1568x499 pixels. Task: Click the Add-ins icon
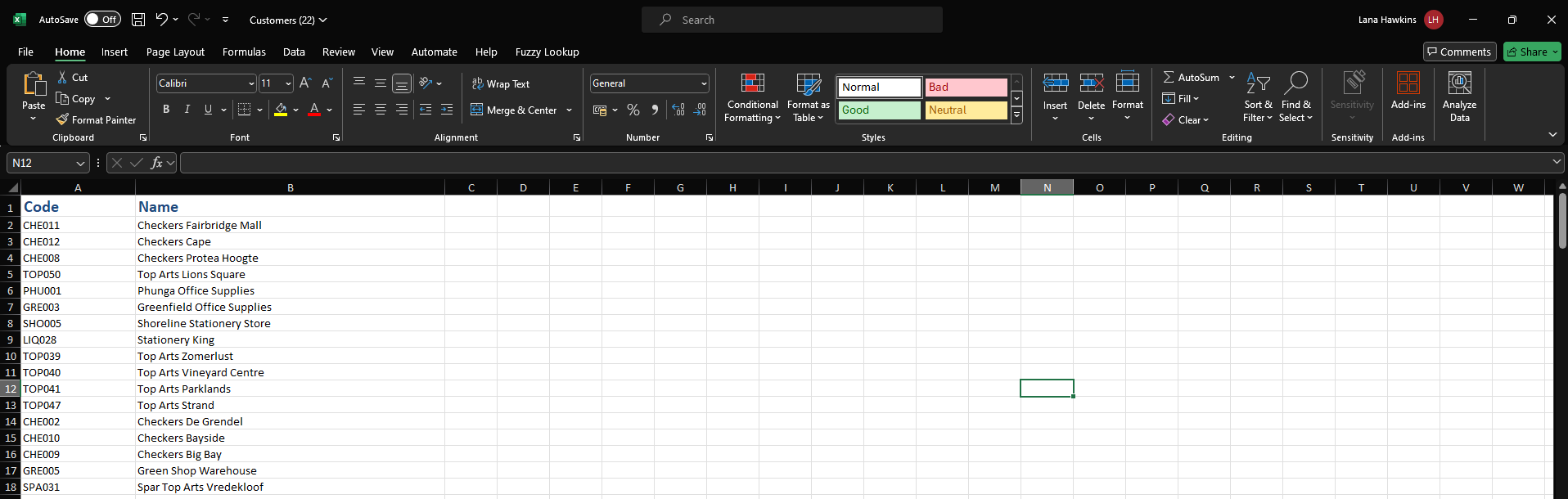tap(1408, 83)
